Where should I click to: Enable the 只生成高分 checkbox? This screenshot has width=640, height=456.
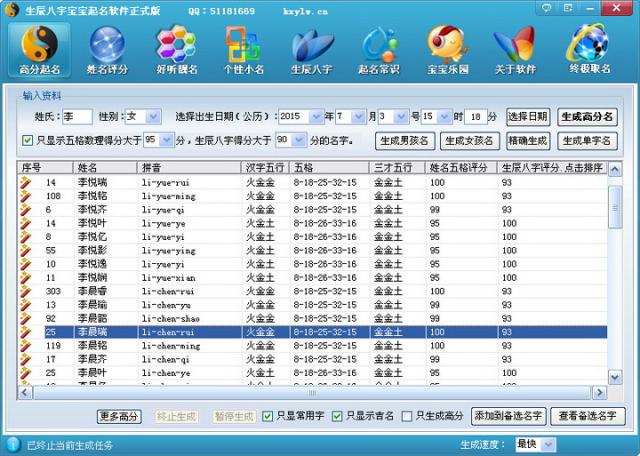(x=407, y=416)
